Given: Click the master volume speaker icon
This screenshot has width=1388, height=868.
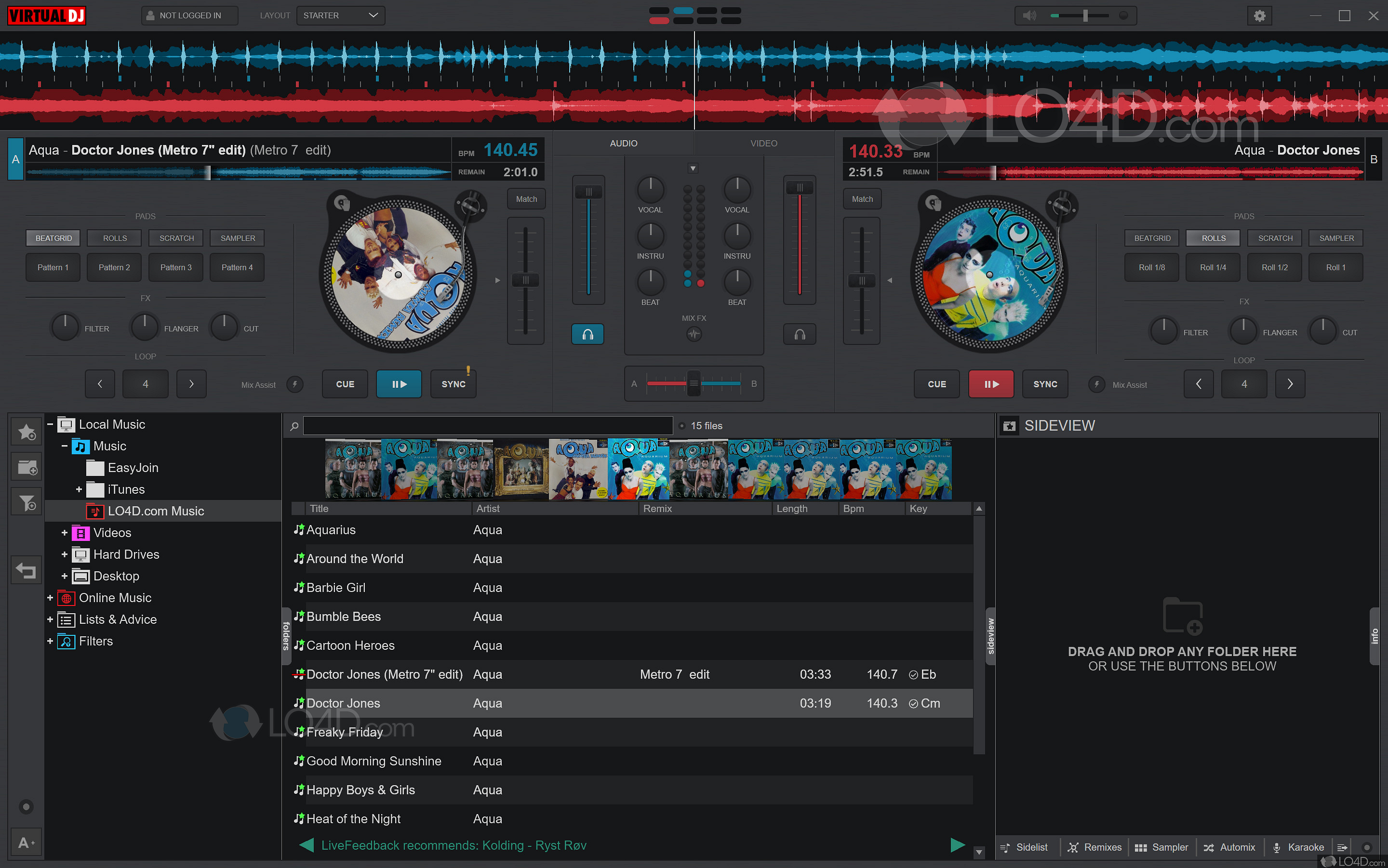Looking at the screenshot, I should pyautogui.click(x=1029, y=15).
